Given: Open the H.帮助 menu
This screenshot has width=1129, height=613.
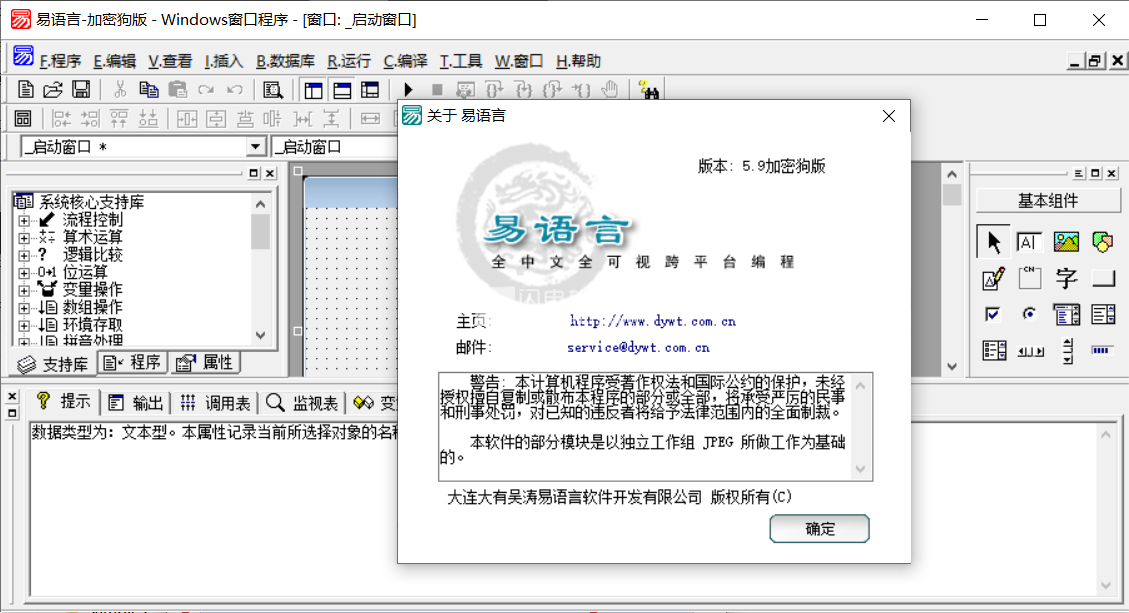Looking at the screenshot, I should tap(578, 62).
